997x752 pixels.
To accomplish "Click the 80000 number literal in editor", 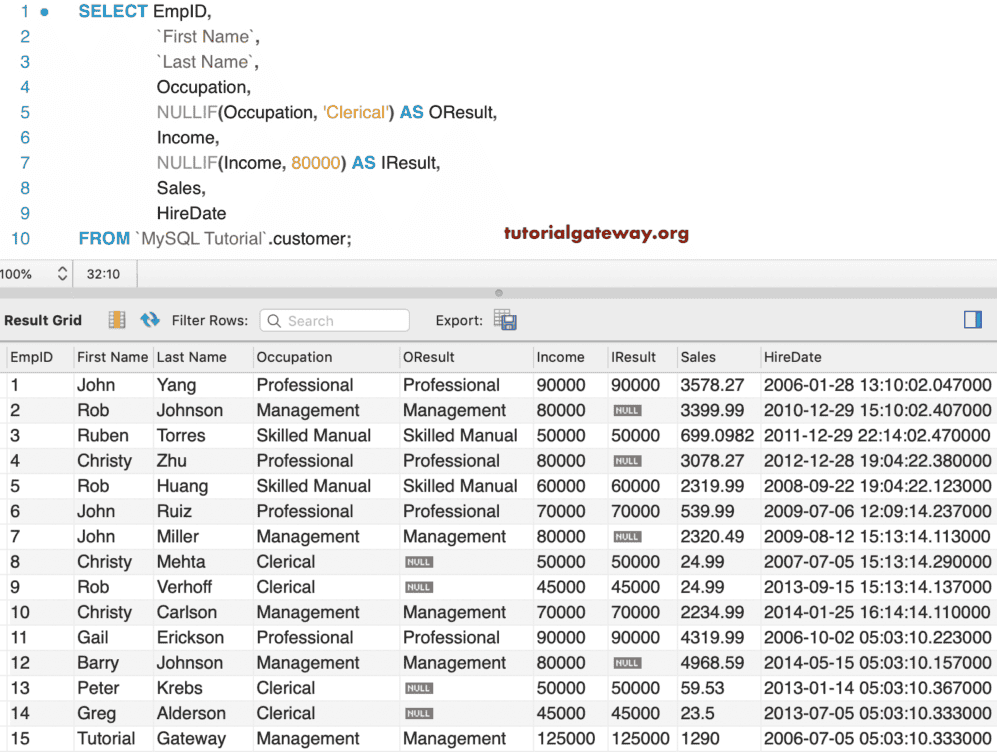I will 316,163.
